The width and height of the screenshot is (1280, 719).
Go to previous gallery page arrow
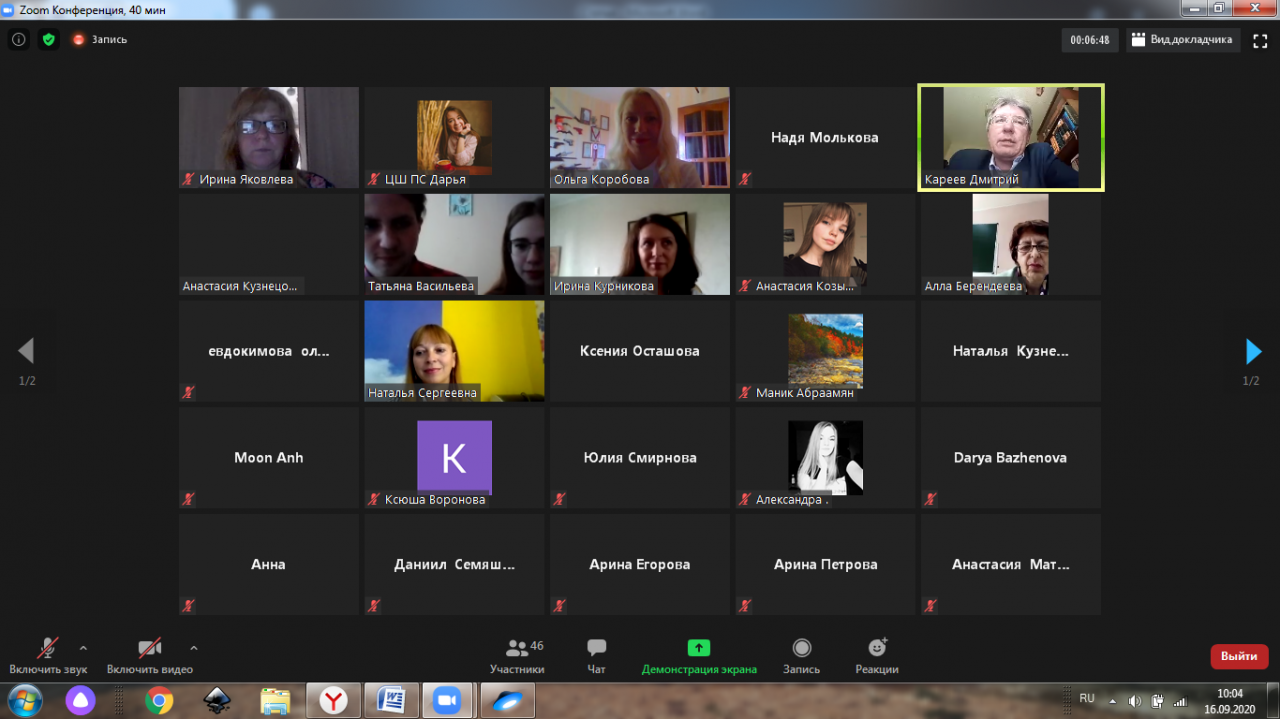(x=26, y=351)
